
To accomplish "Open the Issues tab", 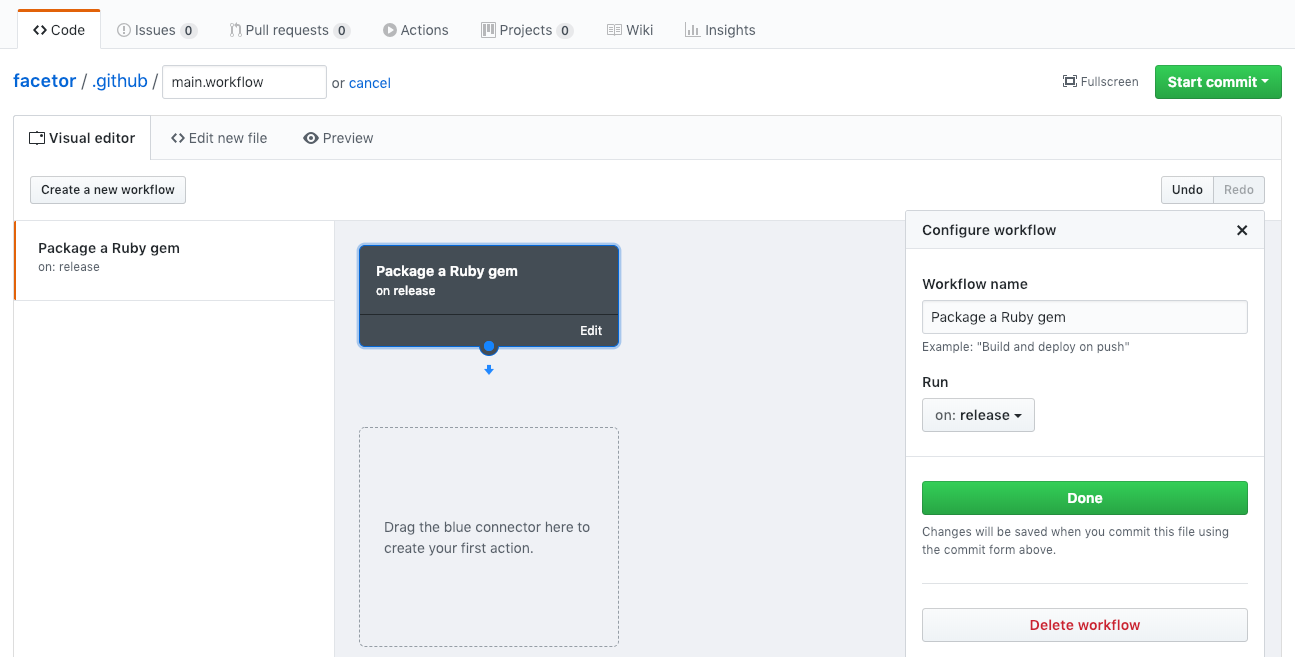I will pyautogui.click(x=157, y=30).
